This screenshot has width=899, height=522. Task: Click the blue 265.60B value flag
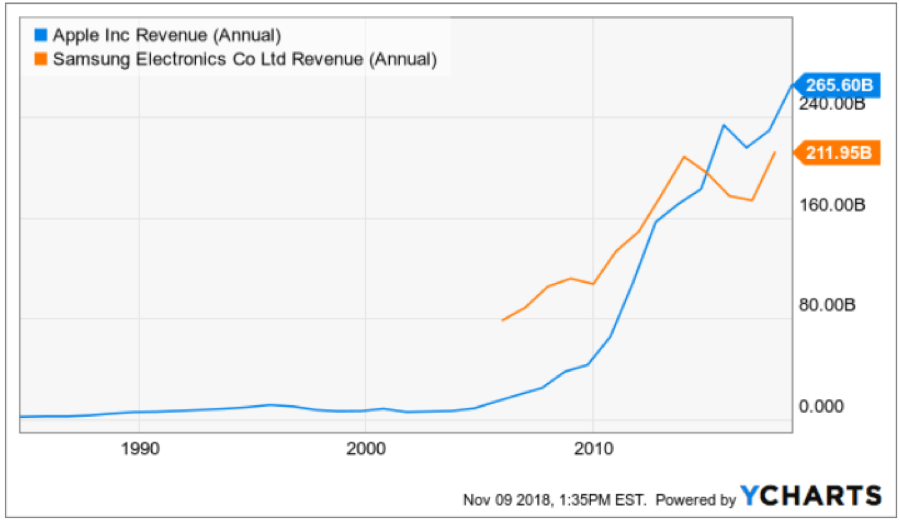pyautogui.click(x=837, y=85)
